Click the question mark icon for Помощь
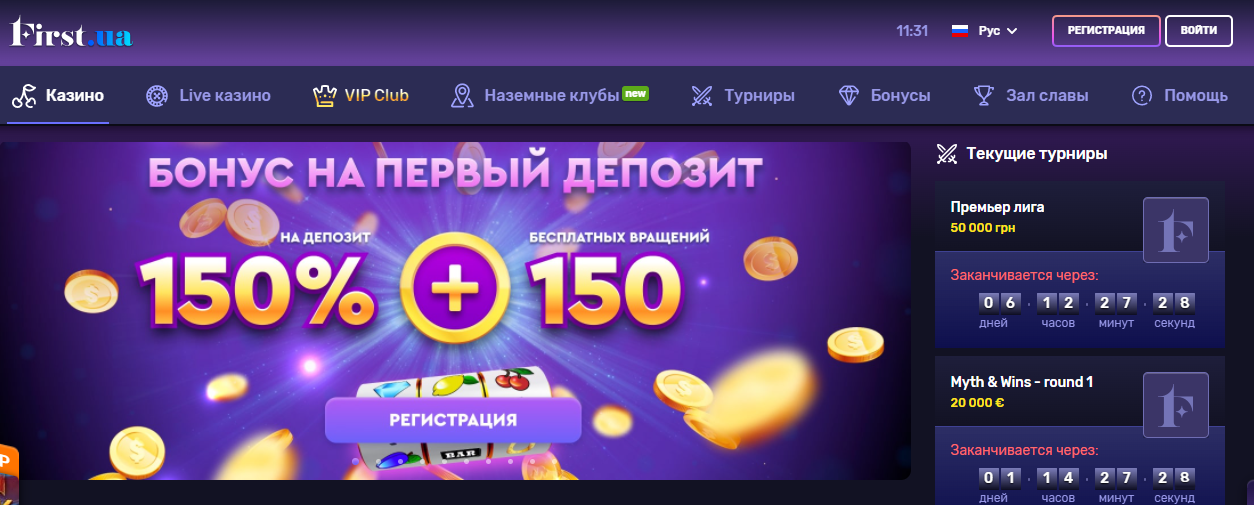Screen dimensions: 1254x505 click(x=1142, y=96)
